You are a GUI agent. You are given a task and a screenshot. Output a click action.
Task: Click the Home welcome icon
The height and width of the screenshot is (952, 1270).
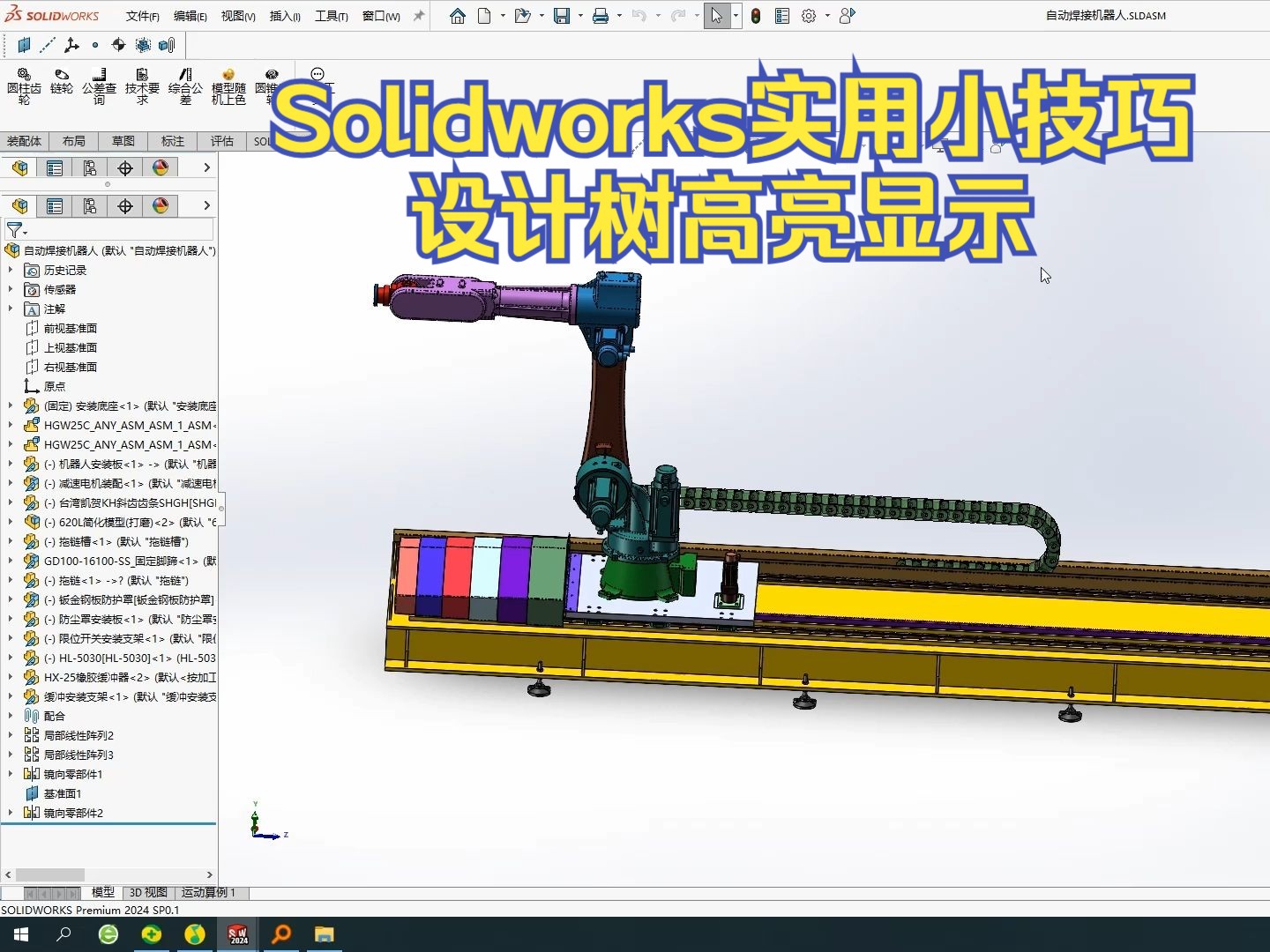457,16
